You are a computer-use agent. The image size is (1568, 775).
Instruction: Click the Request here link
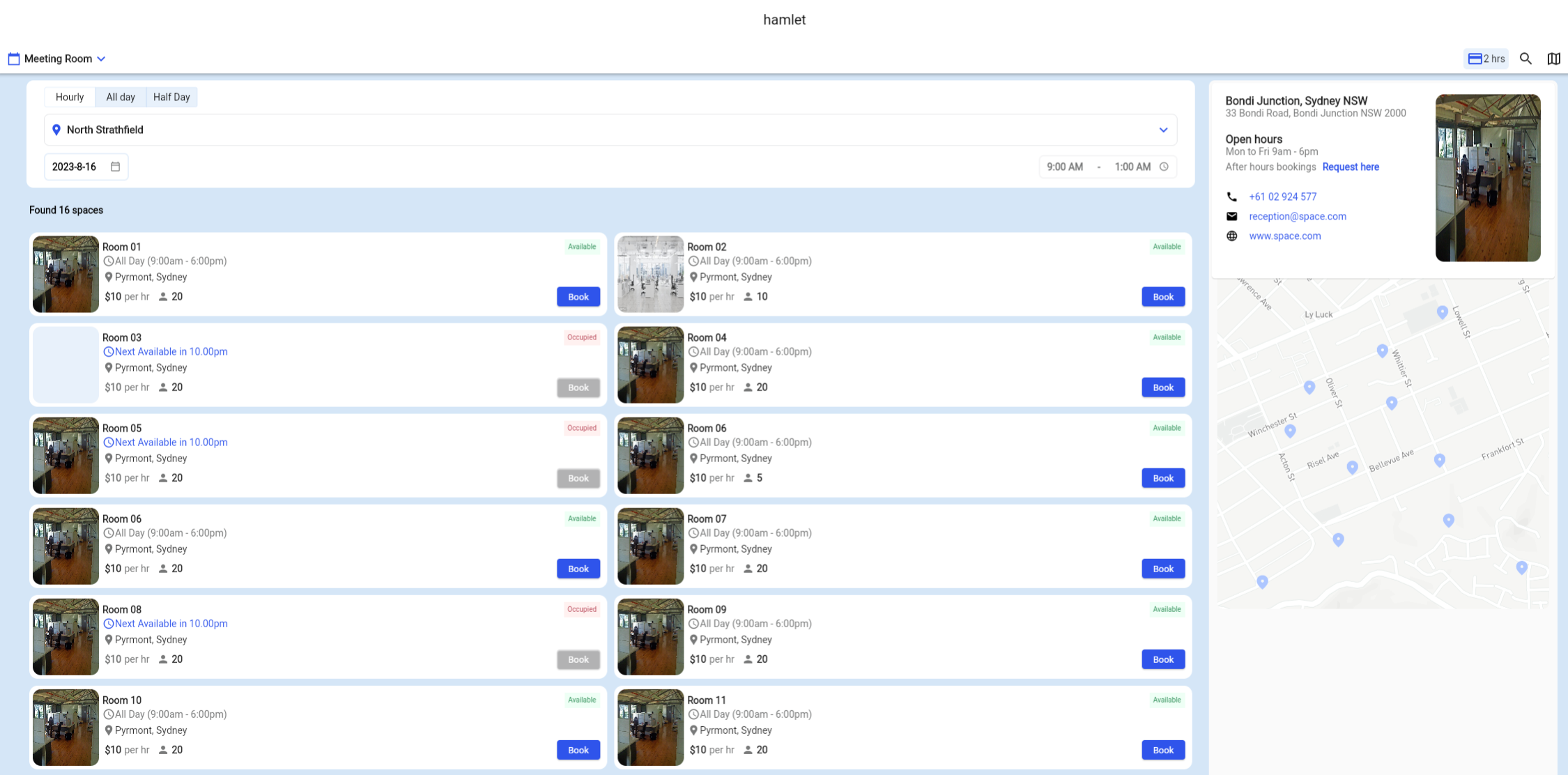click(x=1350, y=167)
